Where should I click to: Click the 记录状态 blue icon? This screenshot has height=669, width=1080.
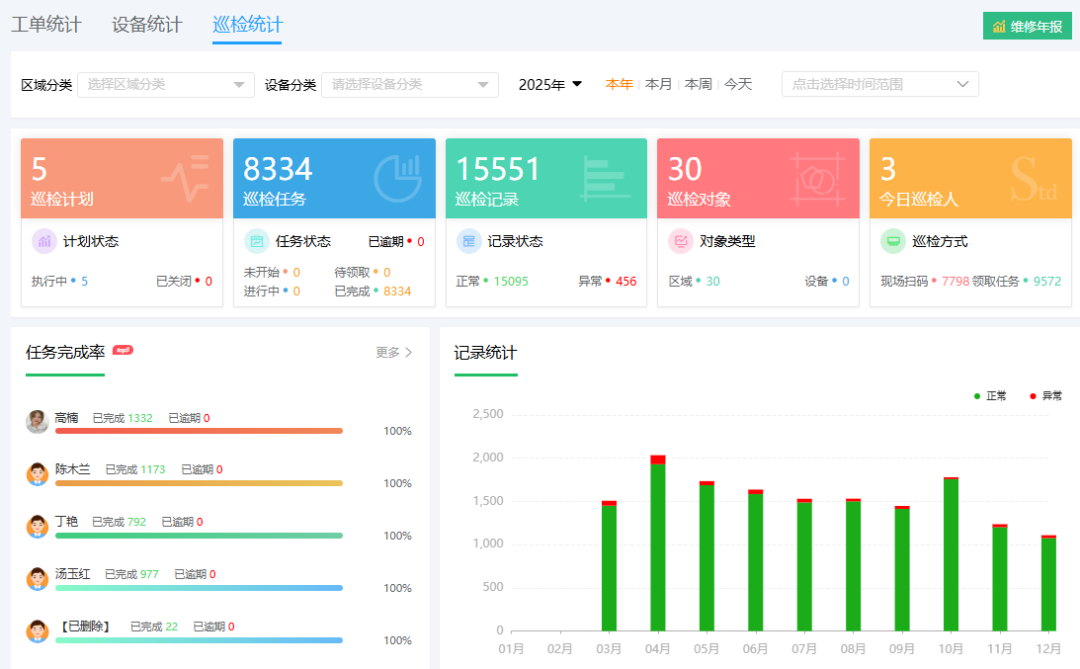pyautogui.click(x=468, y=241)
